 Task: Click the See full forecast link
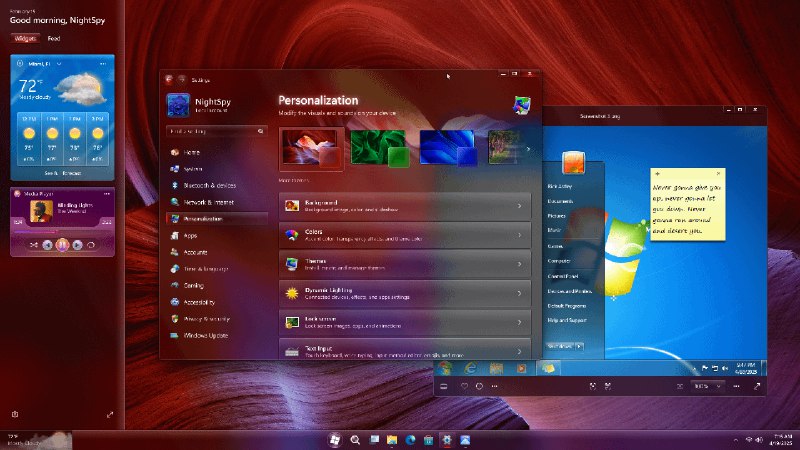click(x=62, y=173)
